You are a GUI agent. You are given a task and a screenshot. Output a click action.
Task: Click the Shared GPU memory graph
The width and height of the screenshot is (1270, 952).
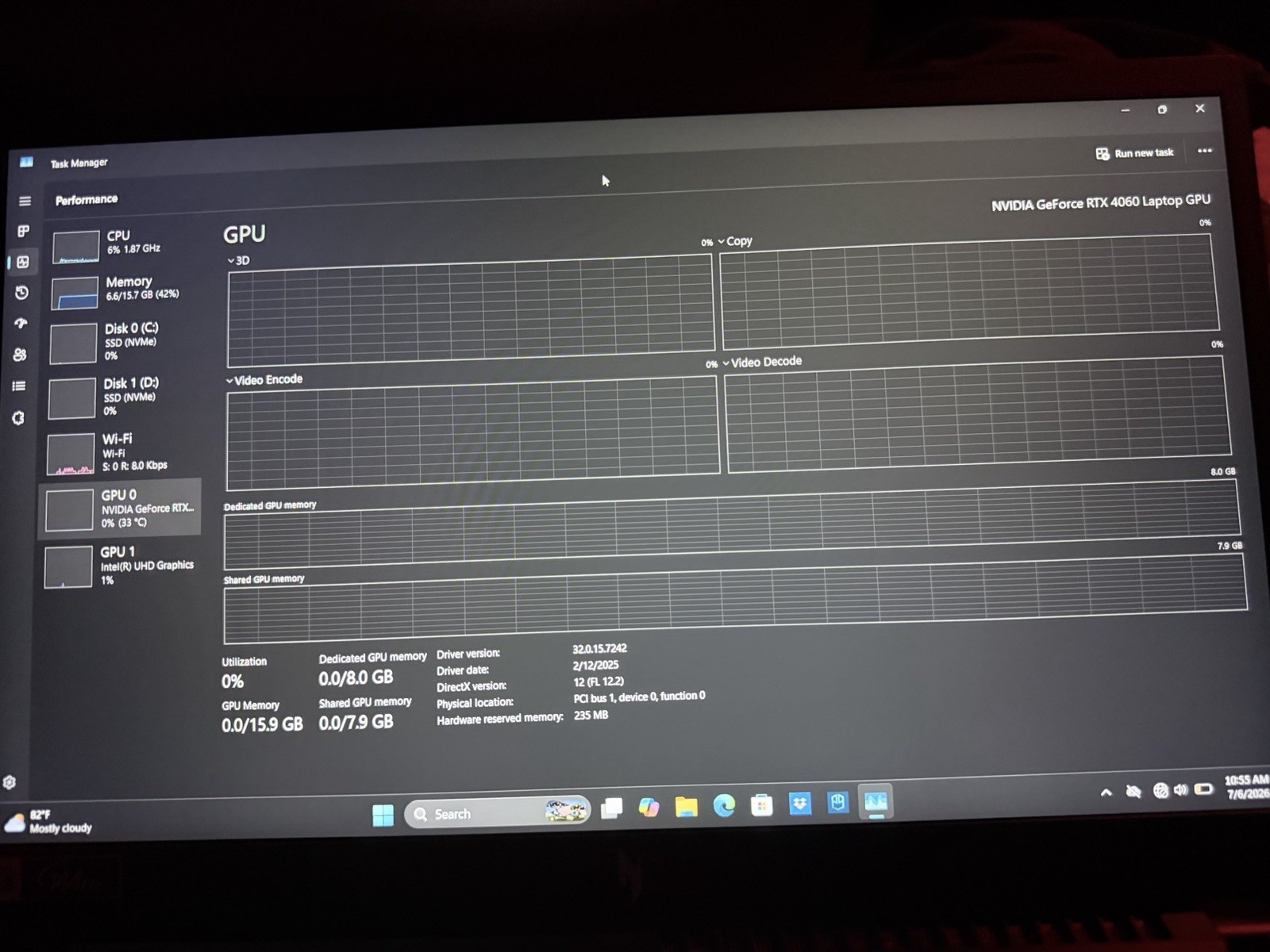pos(735,598)
